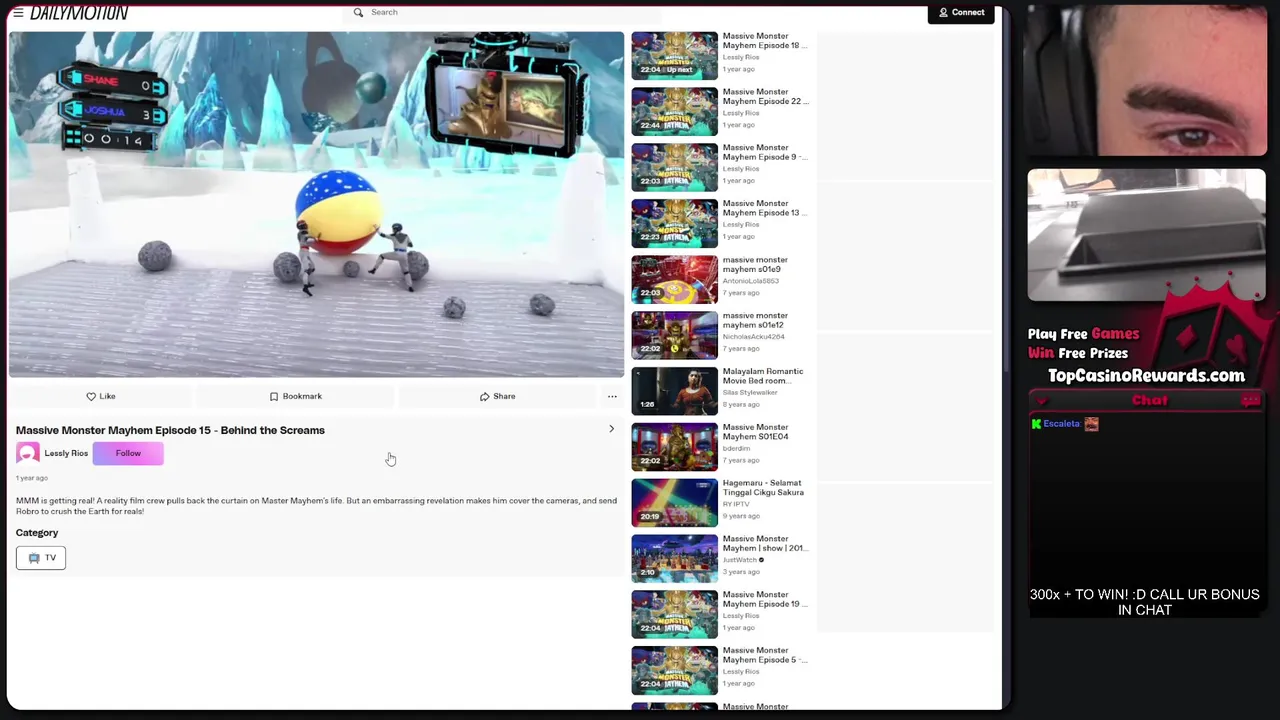Open Lessly Rios channel name link
The width and height of the screenshot is (1280, 720).
[x=66, y=453]
